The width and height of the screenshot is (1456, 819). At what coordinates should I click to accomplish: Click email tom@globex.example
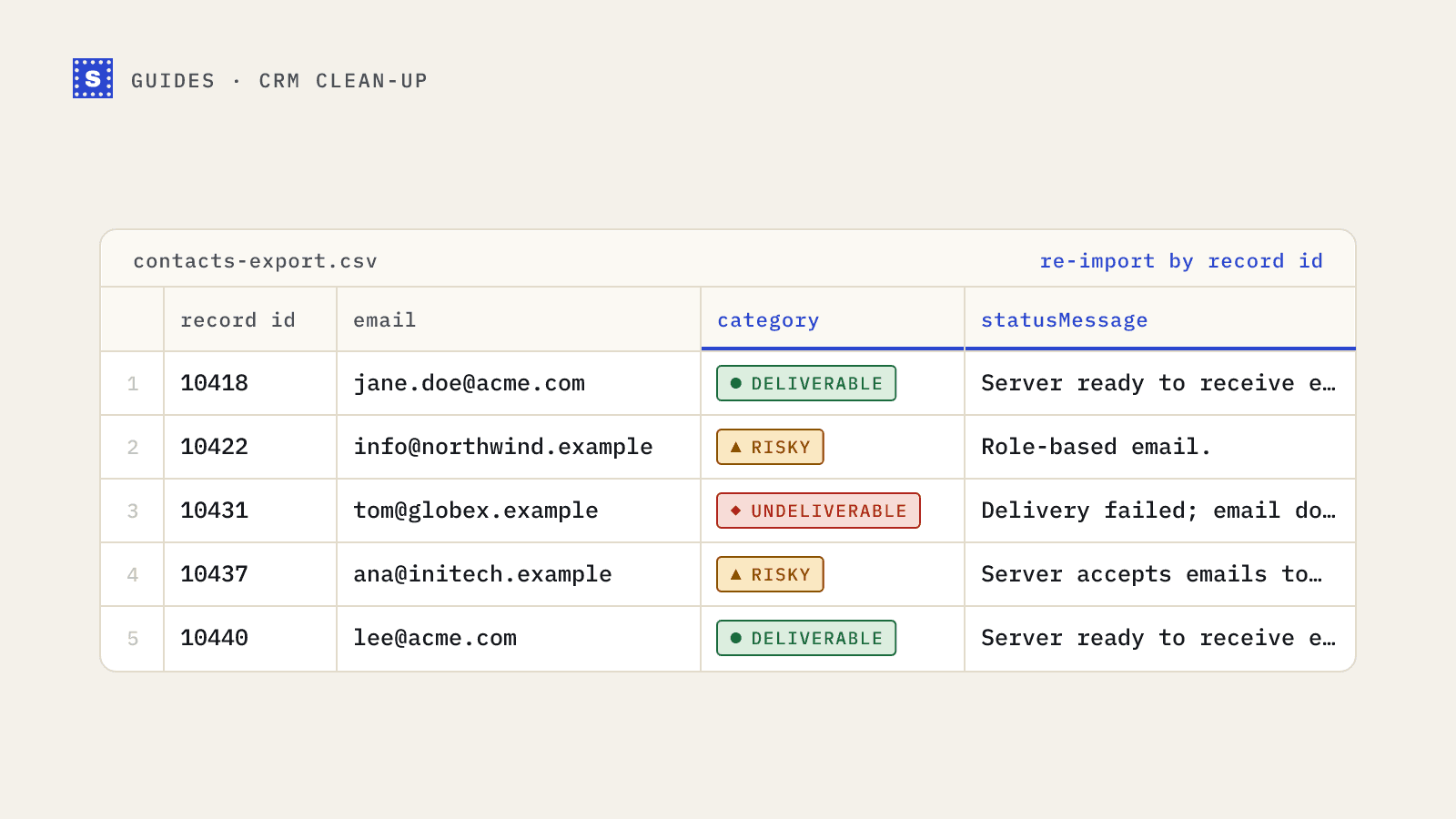(x=475, y=511)
